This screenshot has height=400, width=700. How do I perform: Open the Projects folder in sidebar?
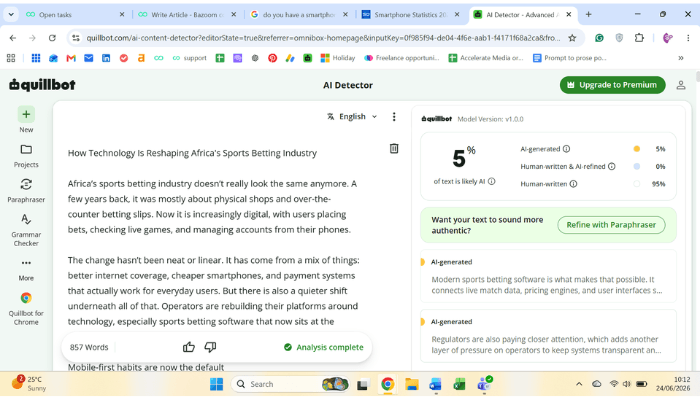[x=26, y=155]
